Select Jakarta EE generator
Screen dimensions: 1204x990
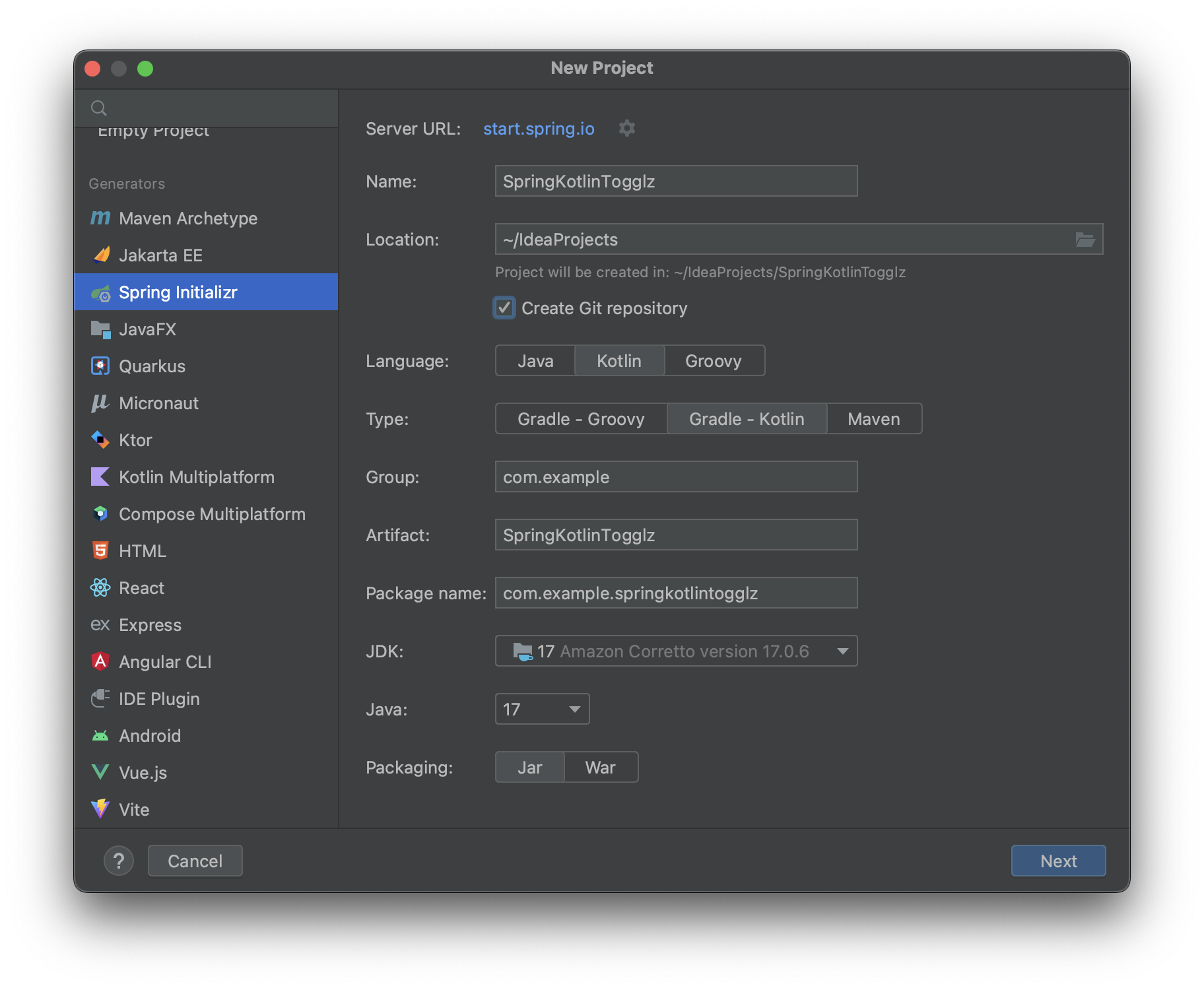206,255
